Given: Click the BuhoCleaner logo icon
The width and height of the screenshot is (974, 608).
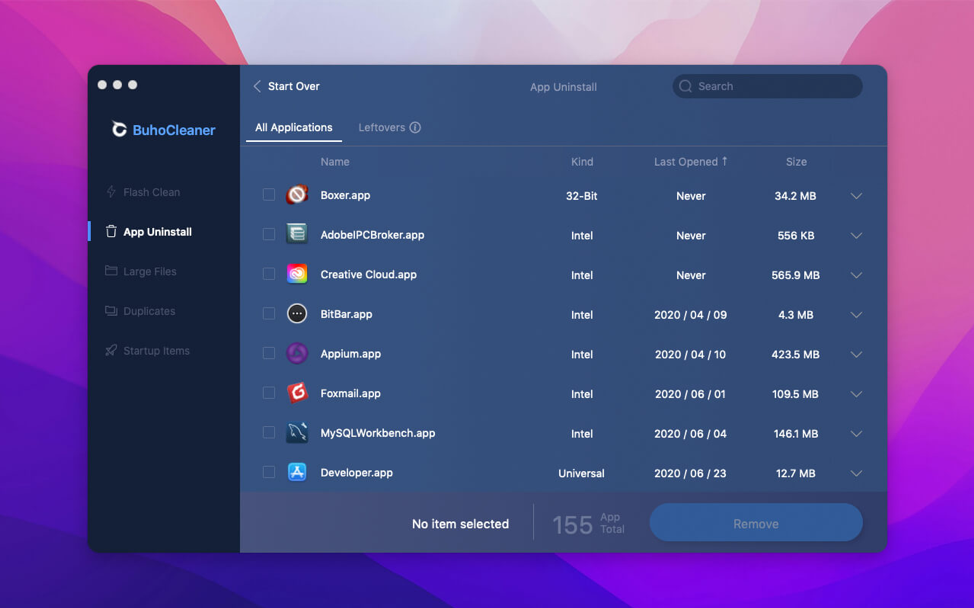Looking at the screenshot, I should pyautogui.click(x=119, y=129).
